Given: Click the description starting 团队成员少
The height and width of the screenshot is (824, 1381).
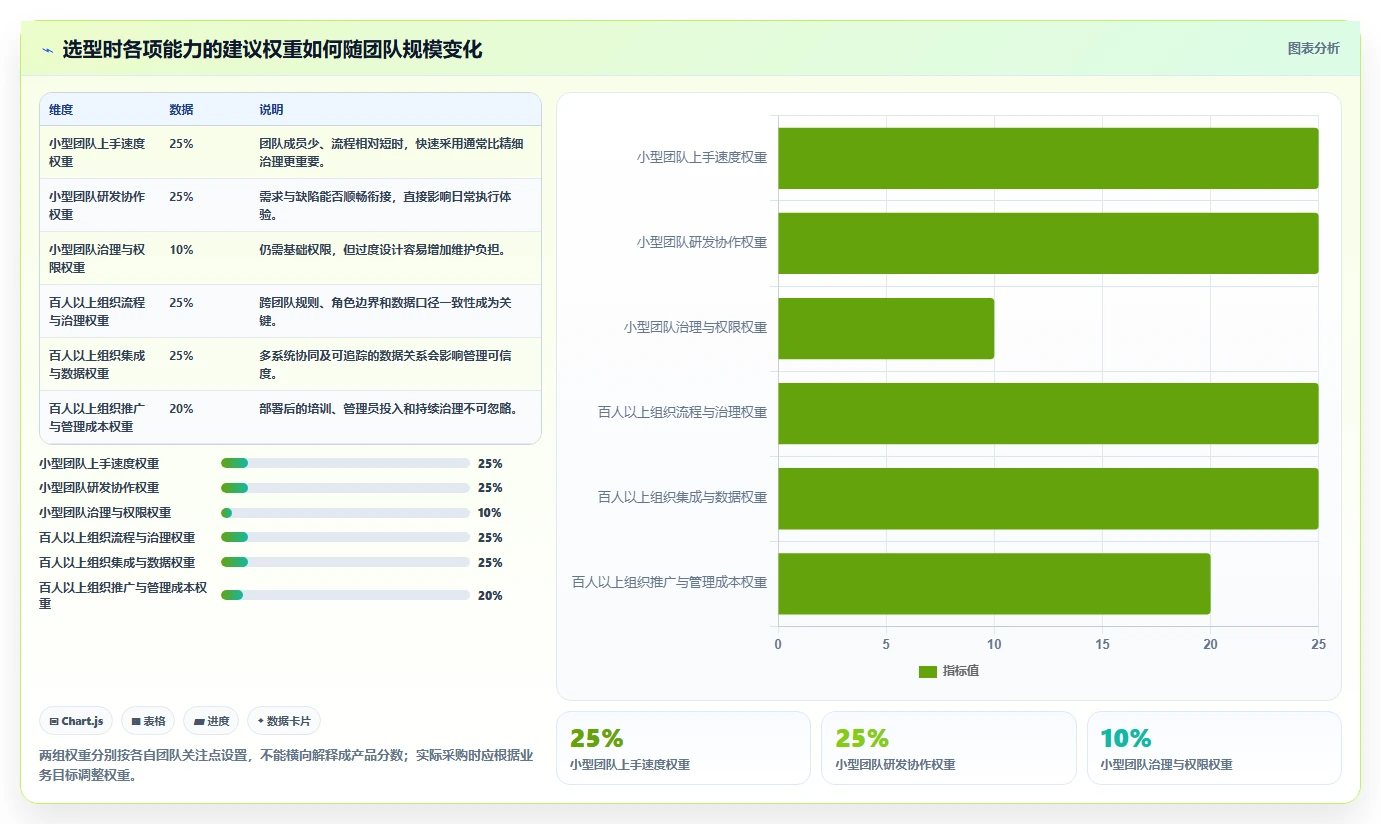Looking at the screenshot, I should pos(391,152).
